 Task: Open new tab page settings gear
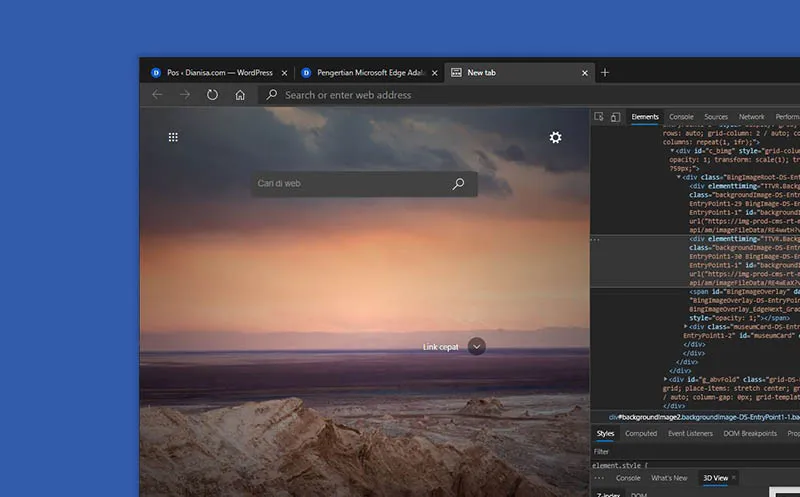[x=556, y=137]
